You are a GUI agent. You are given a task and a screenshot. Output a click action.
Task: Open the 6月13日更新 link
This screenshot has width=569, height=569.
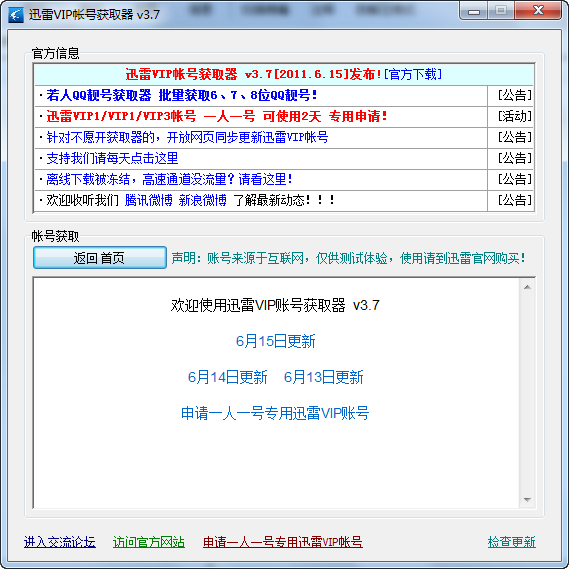323,377
